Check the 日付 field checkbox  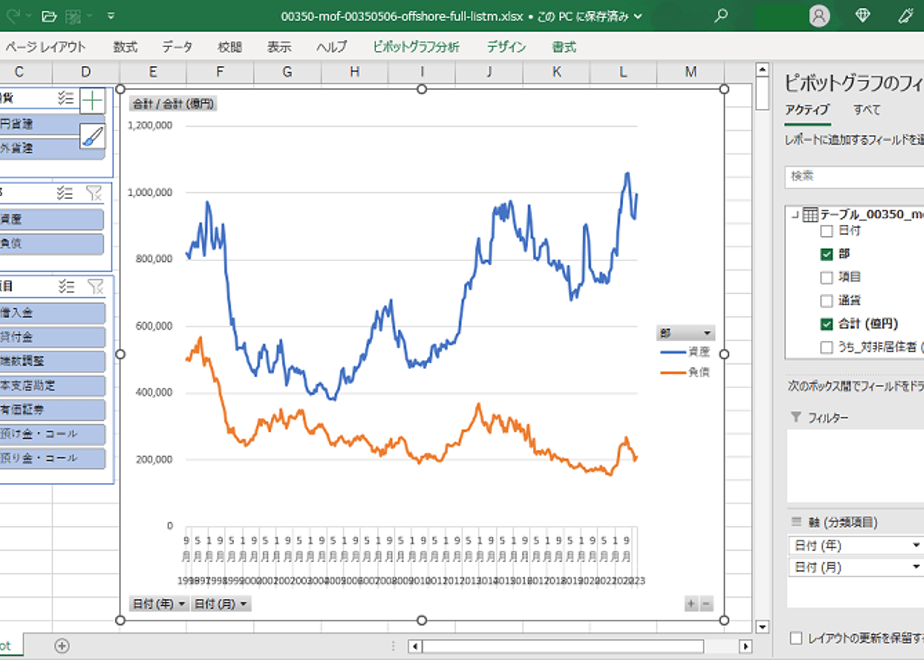[x=826, y=231]
